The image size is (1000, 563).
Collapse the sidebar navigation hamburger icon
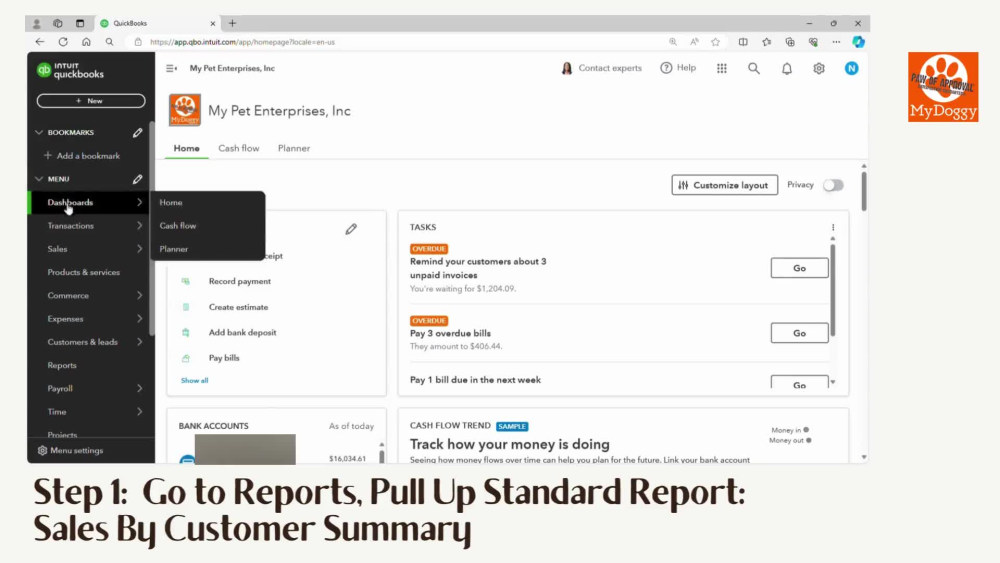[171, 68]
